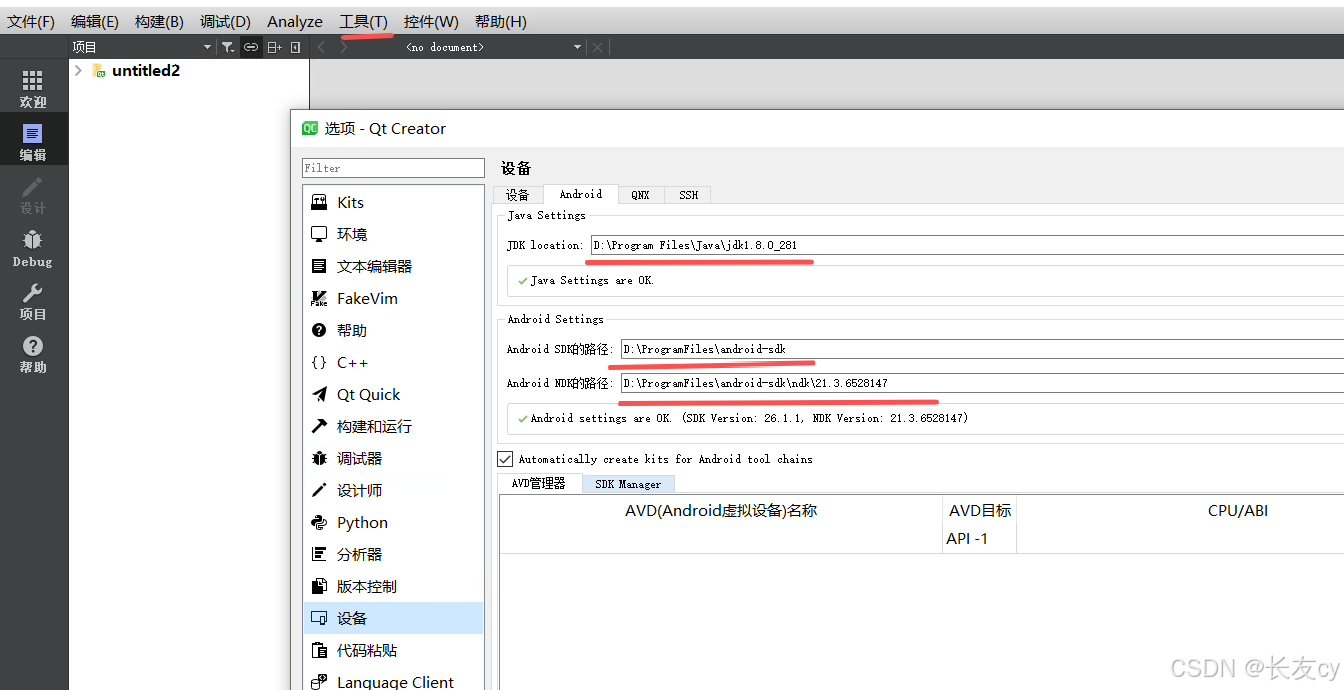The height and width of the screenshot is (690, 1344).
Task: Switch to the 设备 tab
Action: coord(517,195)
